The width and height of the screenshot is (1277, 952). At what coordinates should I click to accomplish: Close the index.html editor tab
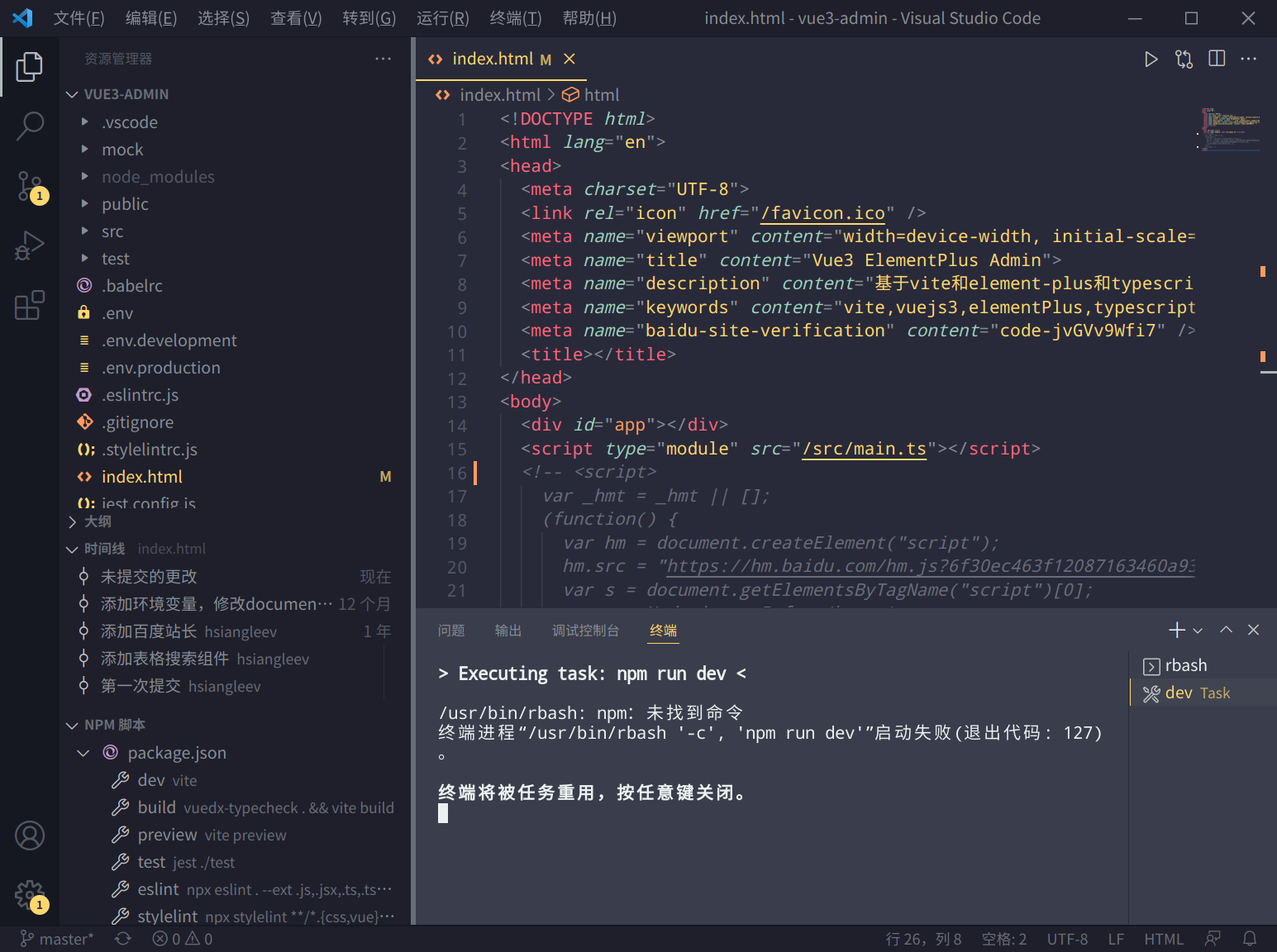[x=569, y=59]
